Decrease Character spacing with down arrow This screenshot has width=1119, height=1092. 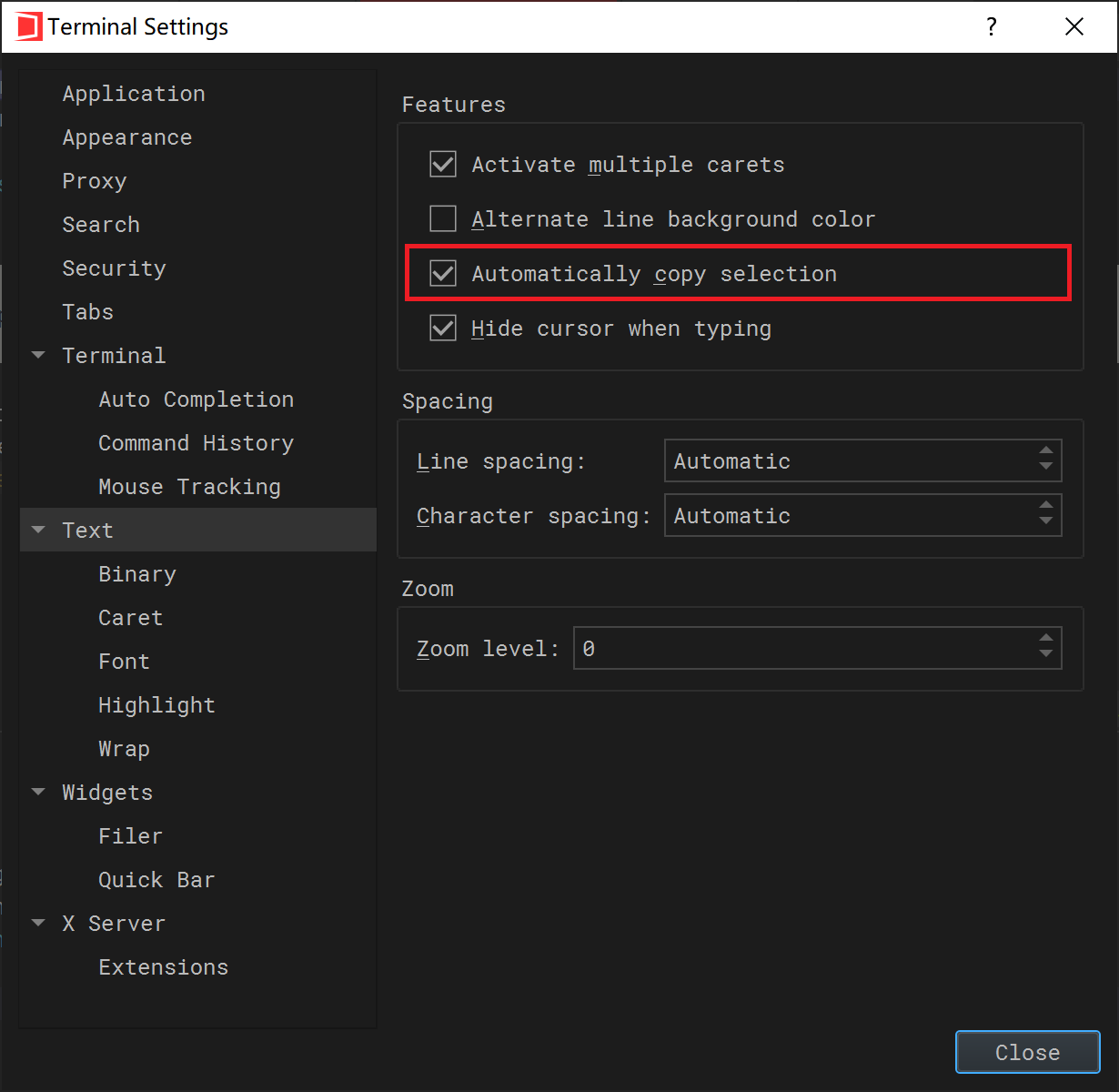point(1046,522)
